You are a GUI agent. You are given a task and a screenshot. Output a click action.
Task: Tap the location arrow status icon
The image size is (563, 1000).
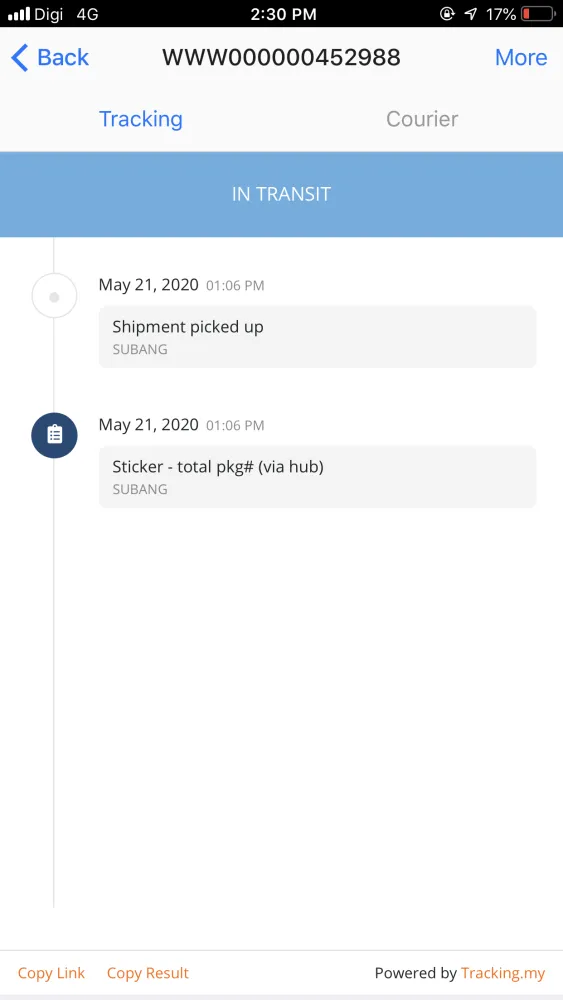pyautogui.click(x=471, y=14)
